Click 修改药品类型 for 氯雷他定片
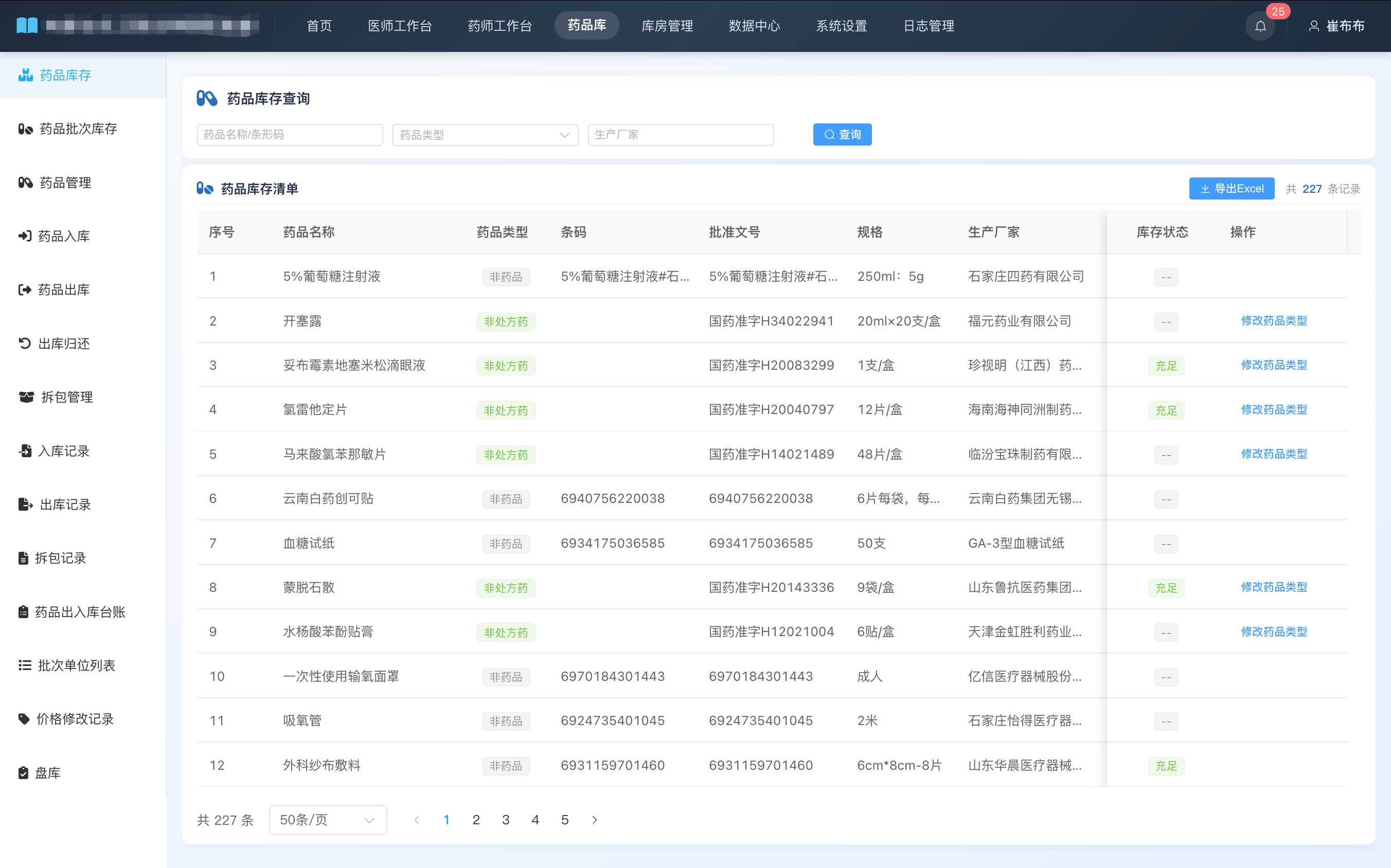The height and width of the screenshot is (868, 1391). pyautogui.click(x=1273, y=409)
